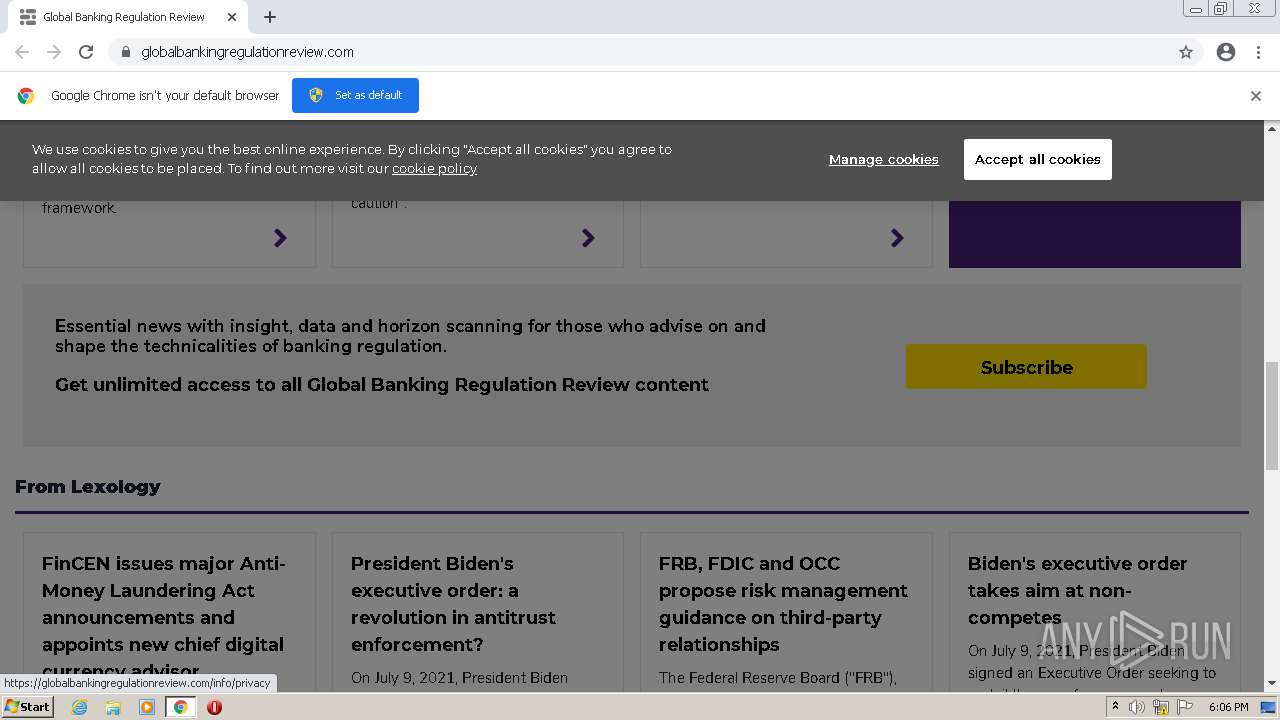This screenshot has width=1280, height=720.
Task: Click scrollbar up arrow
Action: click(1272, 128)
